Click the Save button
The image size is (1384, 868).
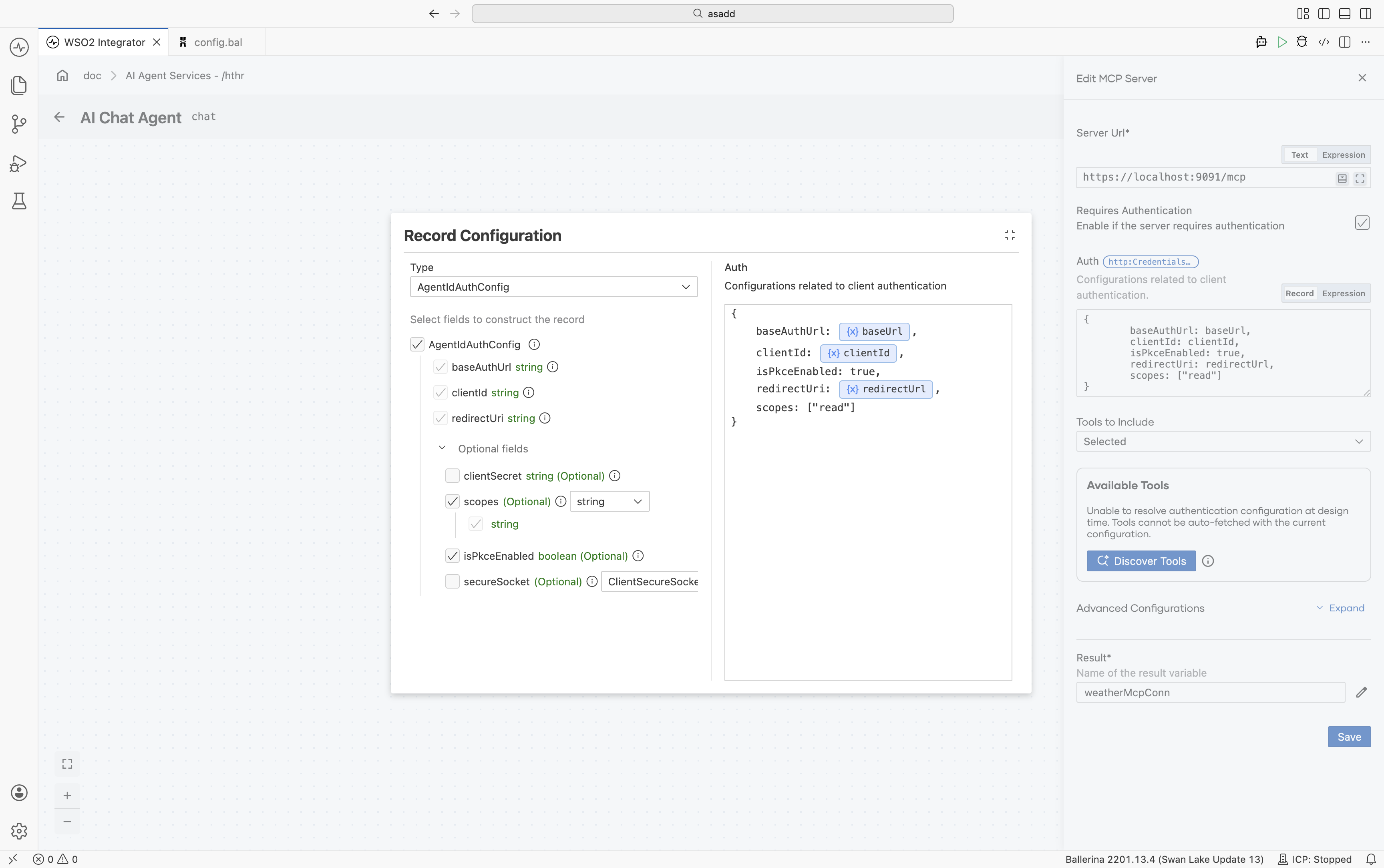(x=1349, y=737)
